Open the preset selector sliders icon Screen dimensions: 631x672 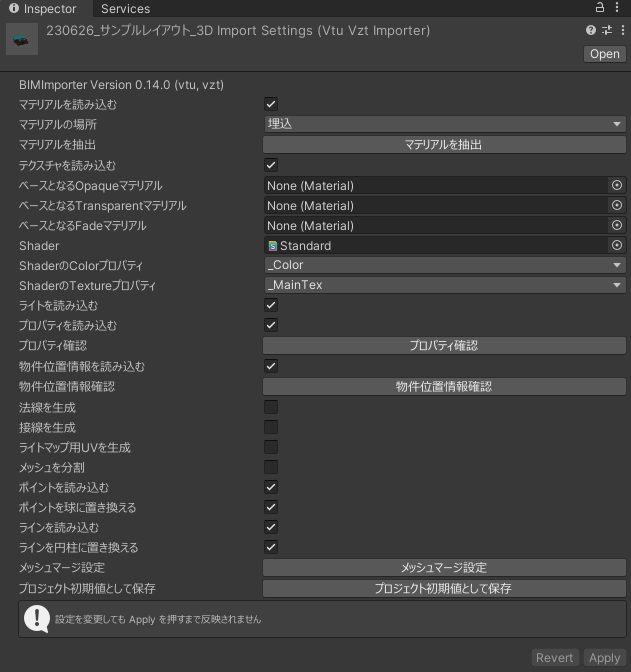(x=607, y=30)
